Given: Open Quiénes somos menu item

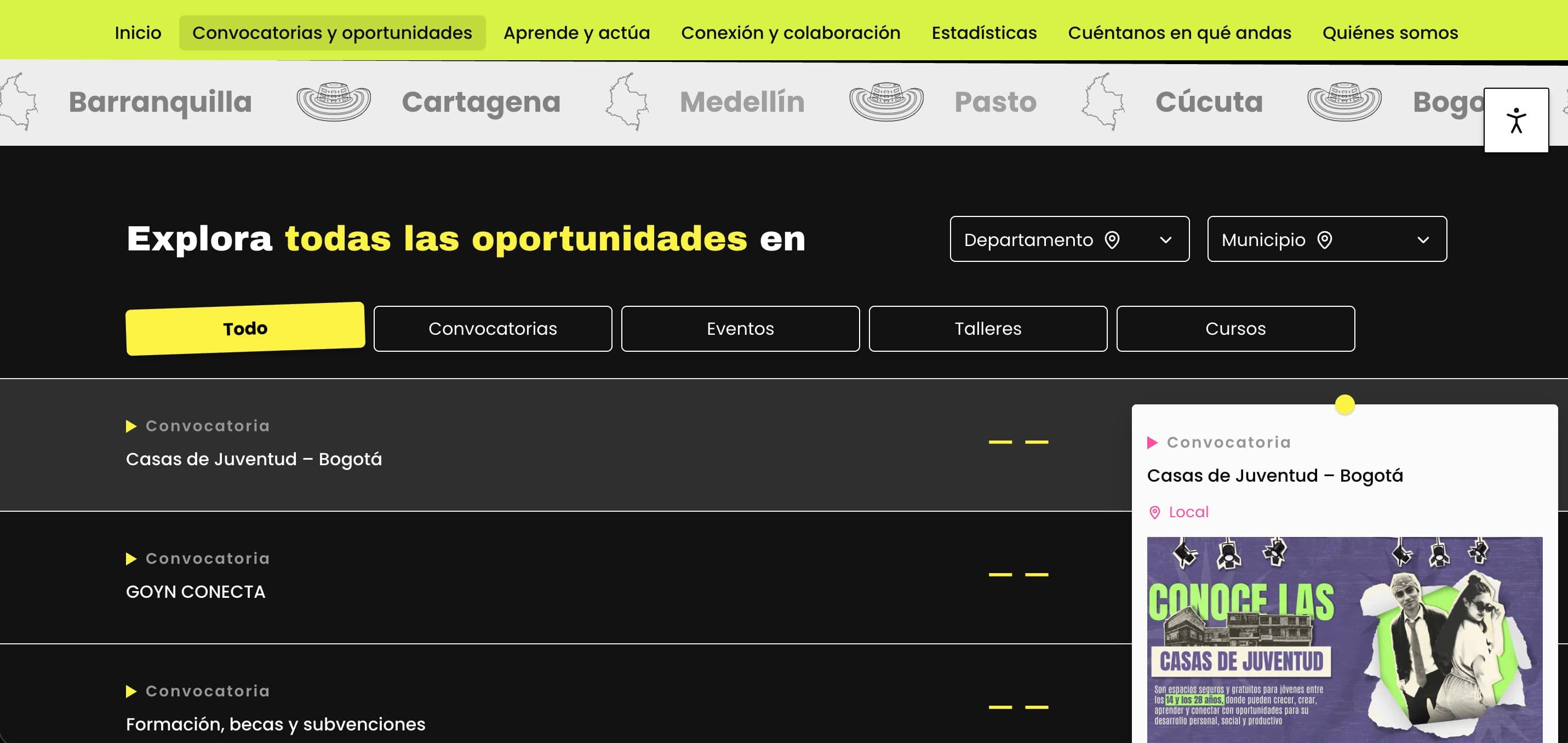Looking at the screenshot, I should tap(1390, 32).
